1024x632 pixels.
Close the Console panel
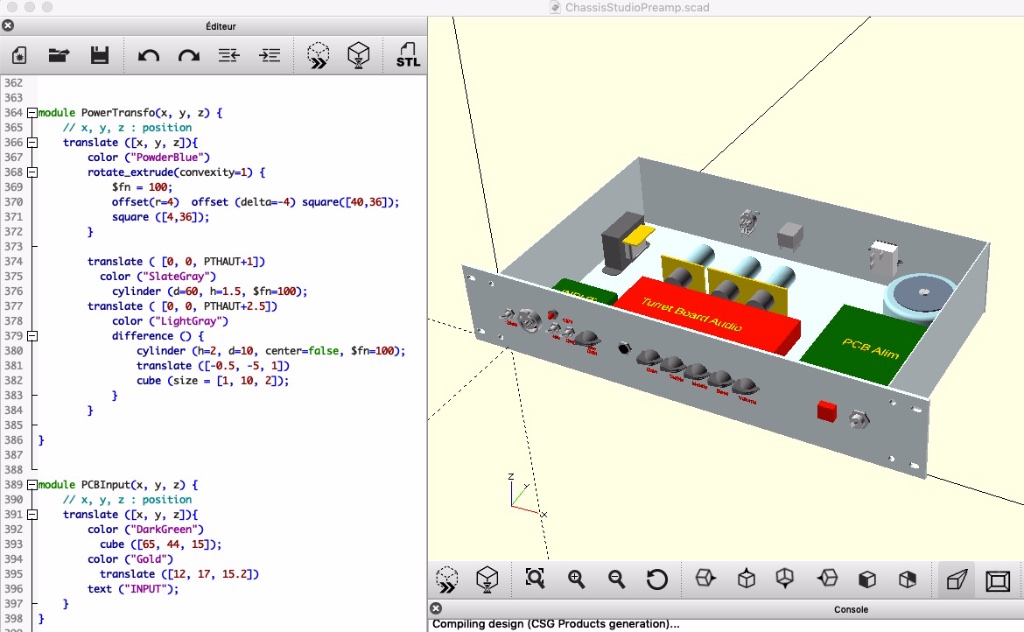[435, 608]
